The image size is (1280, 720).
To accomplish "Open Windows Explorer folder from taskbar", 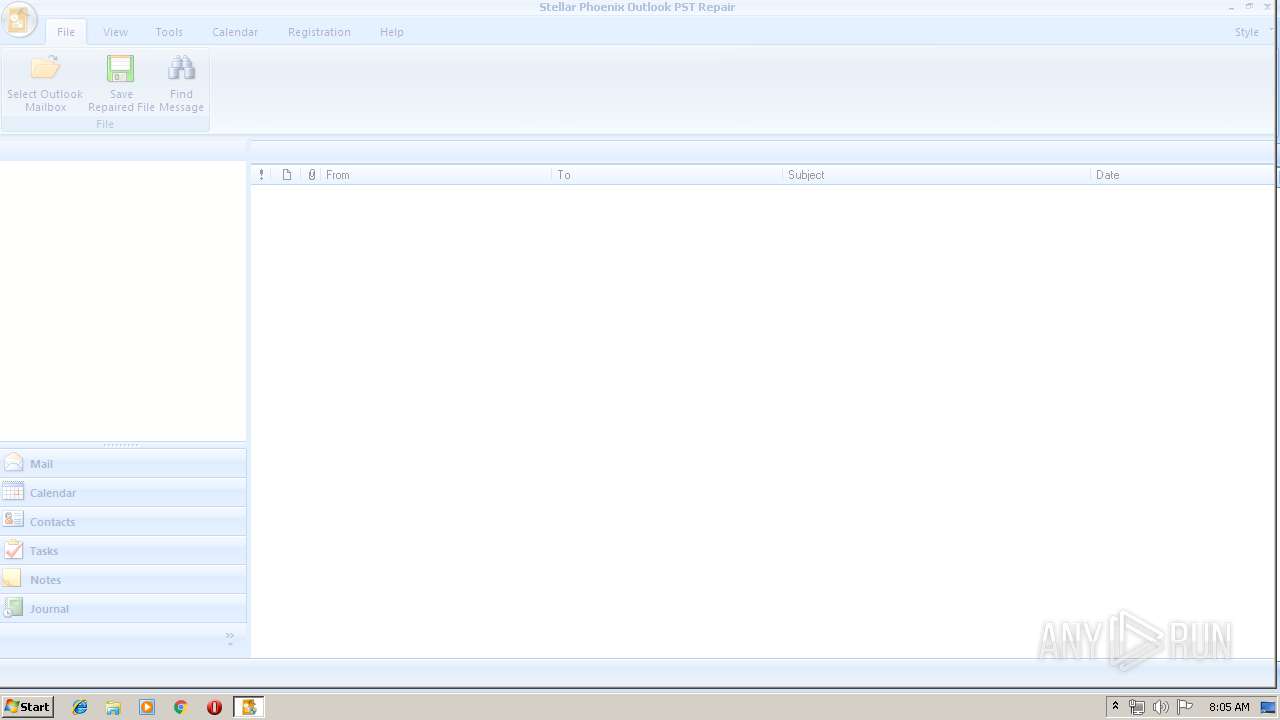I will pos(113,707).
